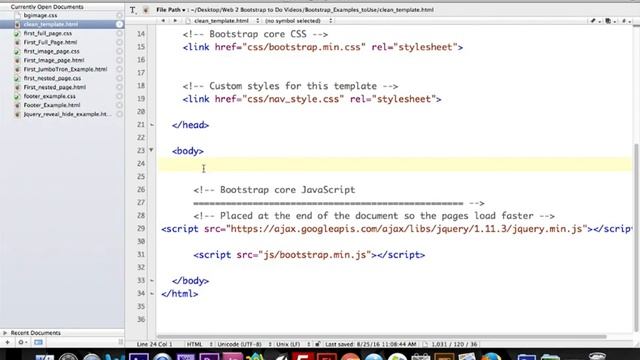The height and width of the screenshot is (360, 640).
Task: Close Footer_Example.html using its circle button
Action: (x=119, y=105)
